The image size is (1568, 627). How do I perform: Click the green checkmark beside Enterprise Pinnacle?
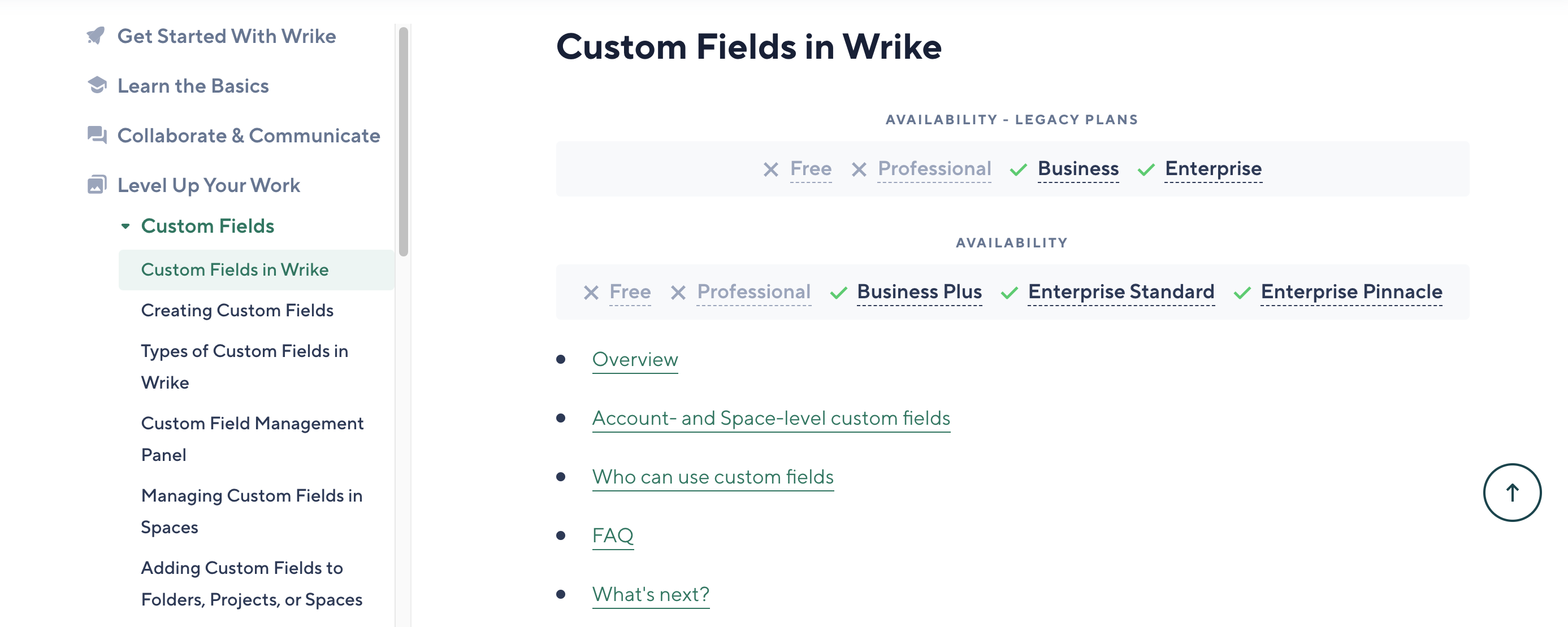pyautogui.click(x=1242, y=293)
